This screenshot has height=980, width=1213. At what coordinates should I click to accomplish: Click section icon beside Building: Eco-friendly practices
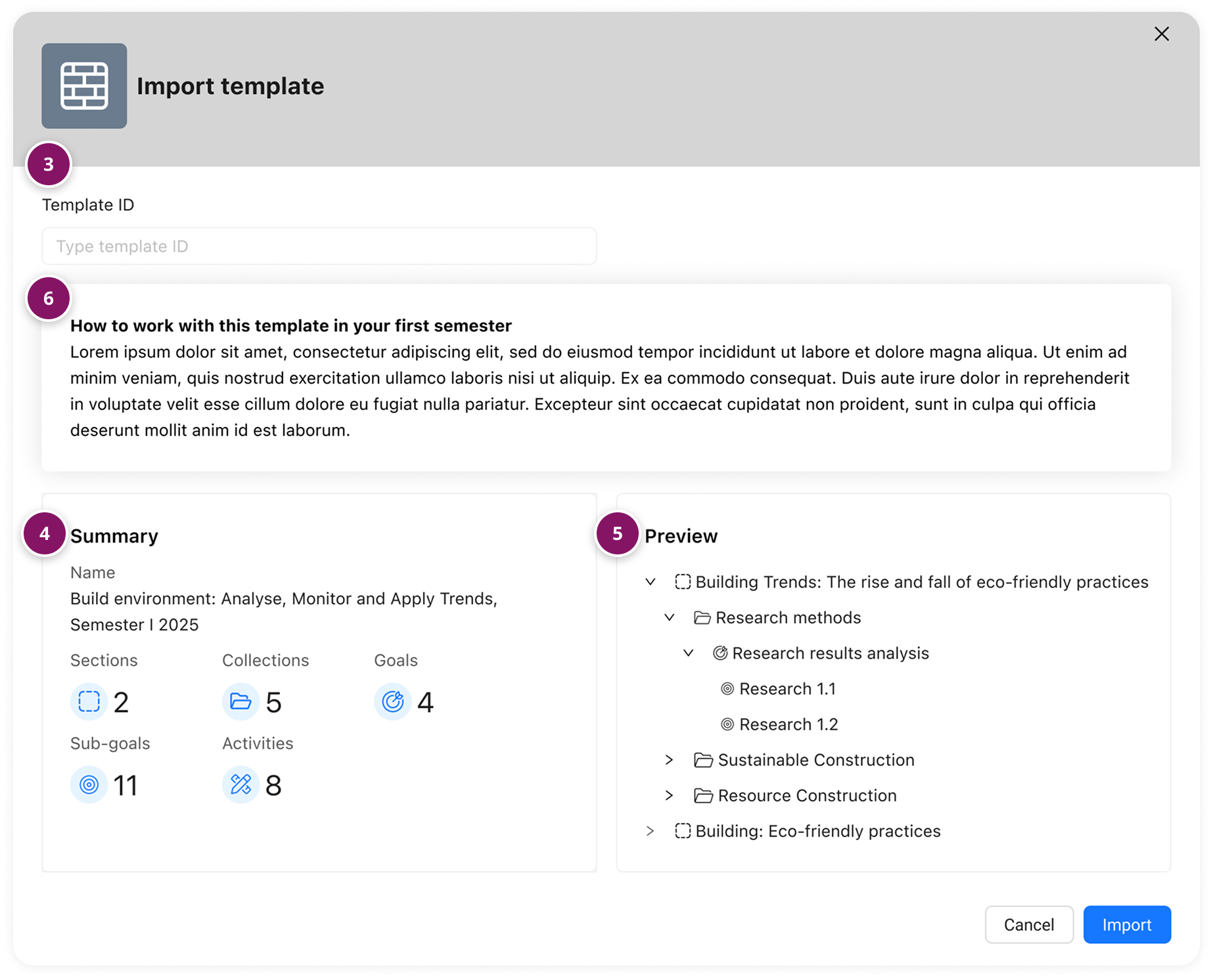[683, 831]
